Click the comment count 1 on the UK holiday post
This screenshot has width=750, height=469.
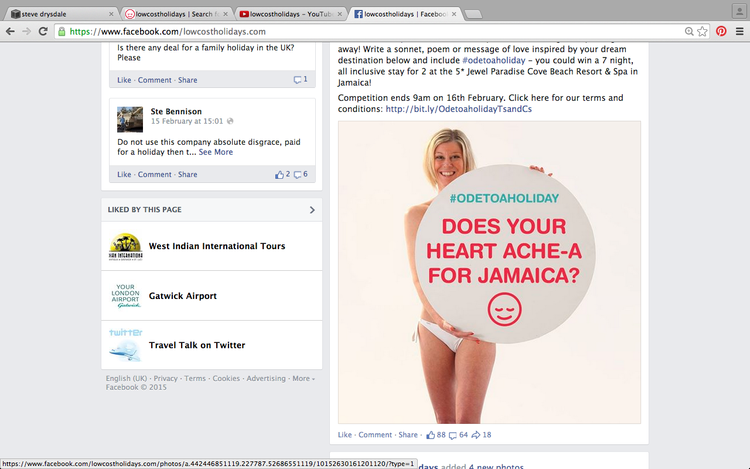pyautogui.click(x=300, y=79)
